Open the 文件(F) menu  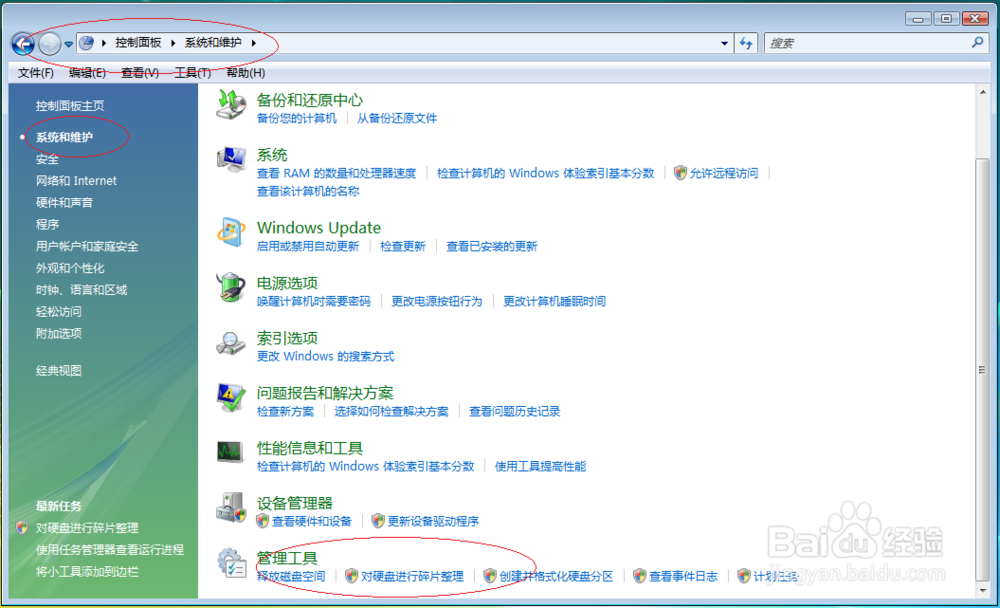36,73
